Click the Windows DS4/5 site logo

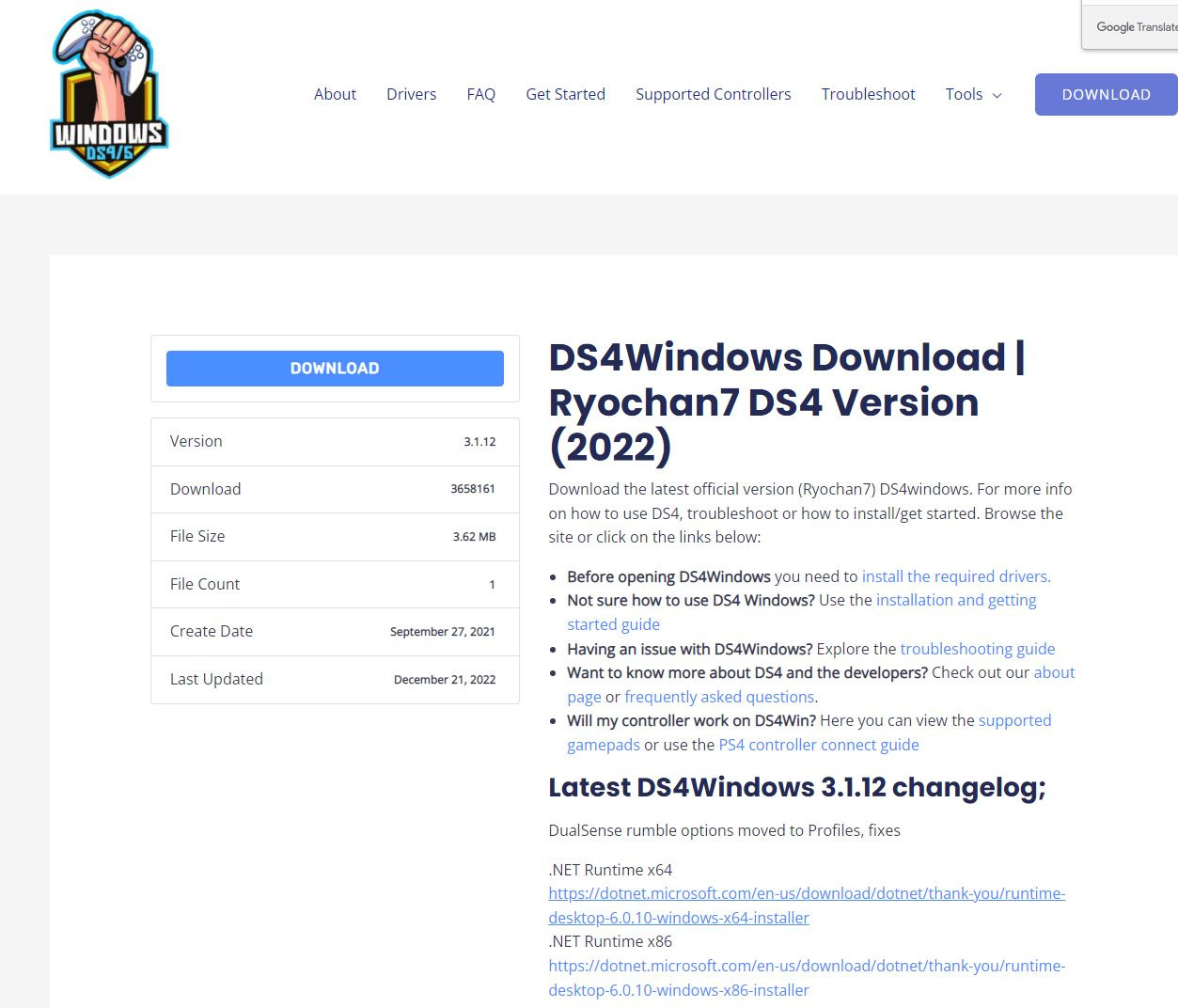click(109, 94)
